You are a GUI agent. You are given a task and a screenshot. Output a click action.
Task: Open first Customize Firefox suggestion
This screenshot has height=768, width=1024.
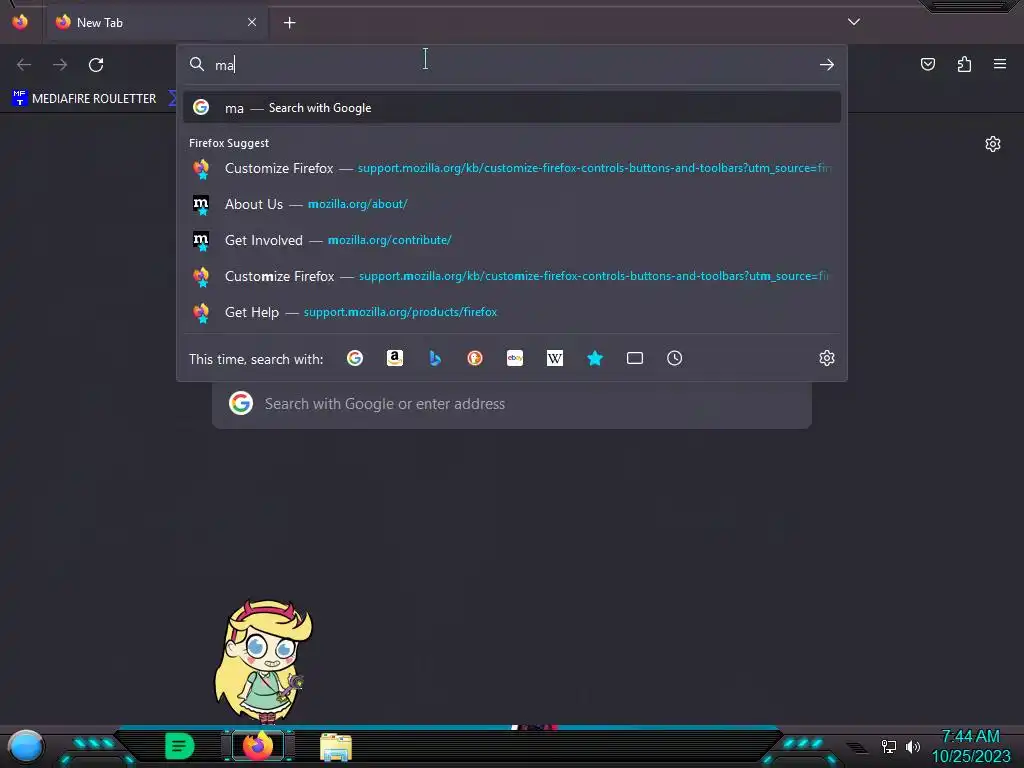512,168
